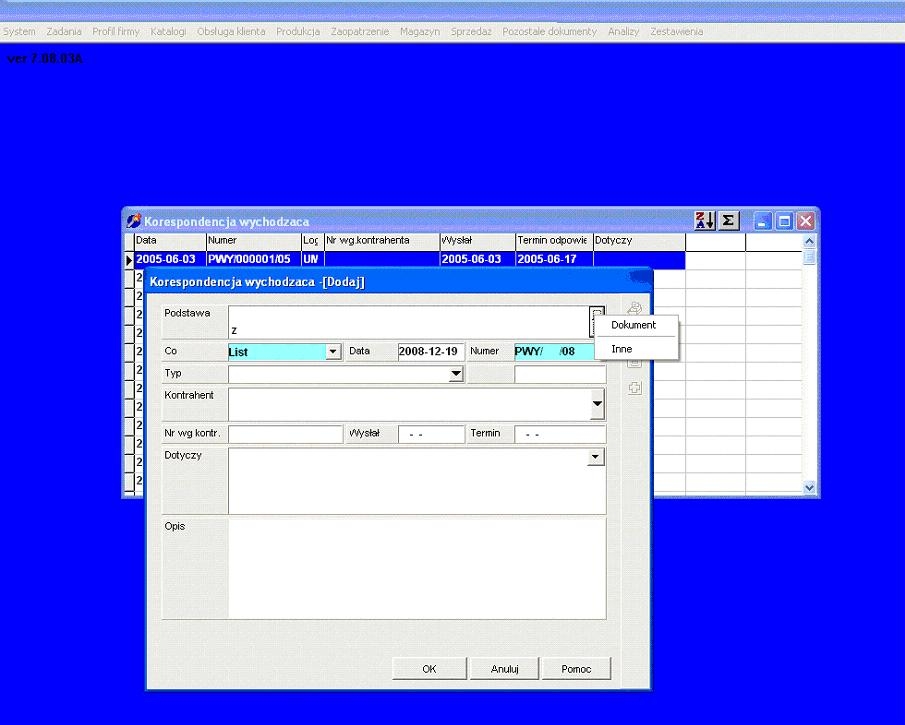Click the plus icon on dialog's right side
This screenshot has width=905, height=725.
[x=634, y=387]
